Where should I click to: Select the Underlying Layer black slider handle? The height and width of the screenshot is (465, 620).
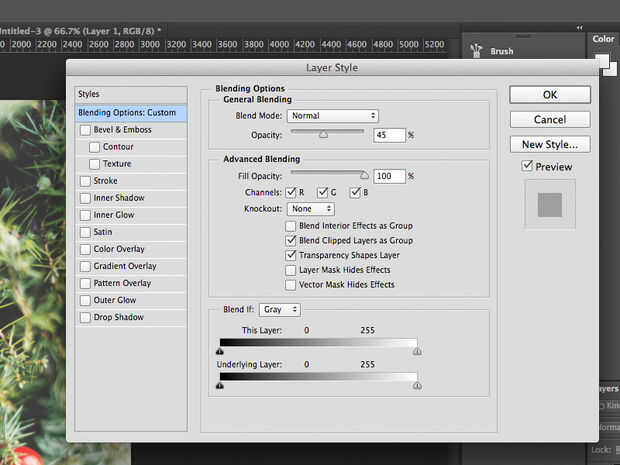click(220, 385)
